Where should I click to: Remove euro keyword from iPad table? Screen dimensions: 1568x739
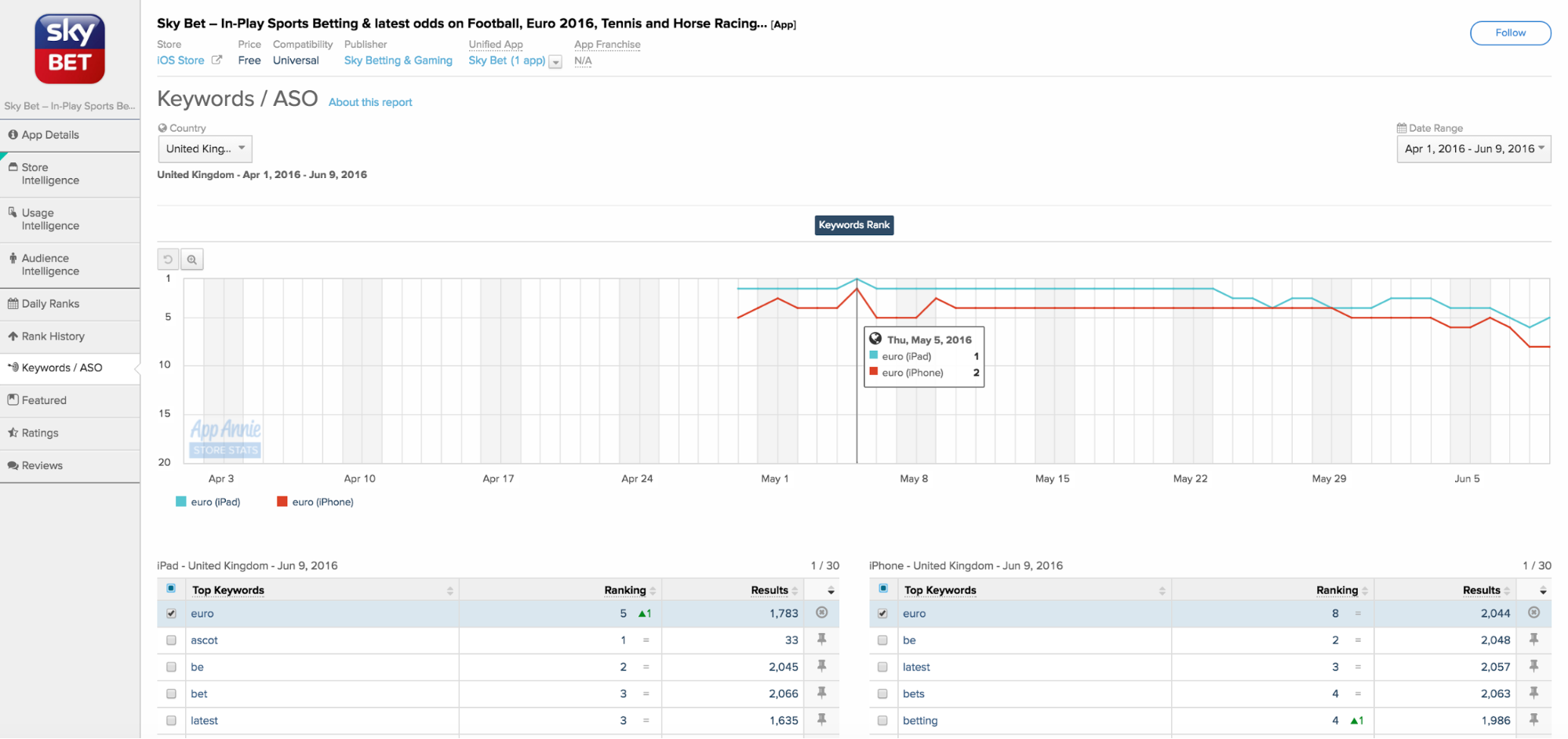[x=821, y=613]
